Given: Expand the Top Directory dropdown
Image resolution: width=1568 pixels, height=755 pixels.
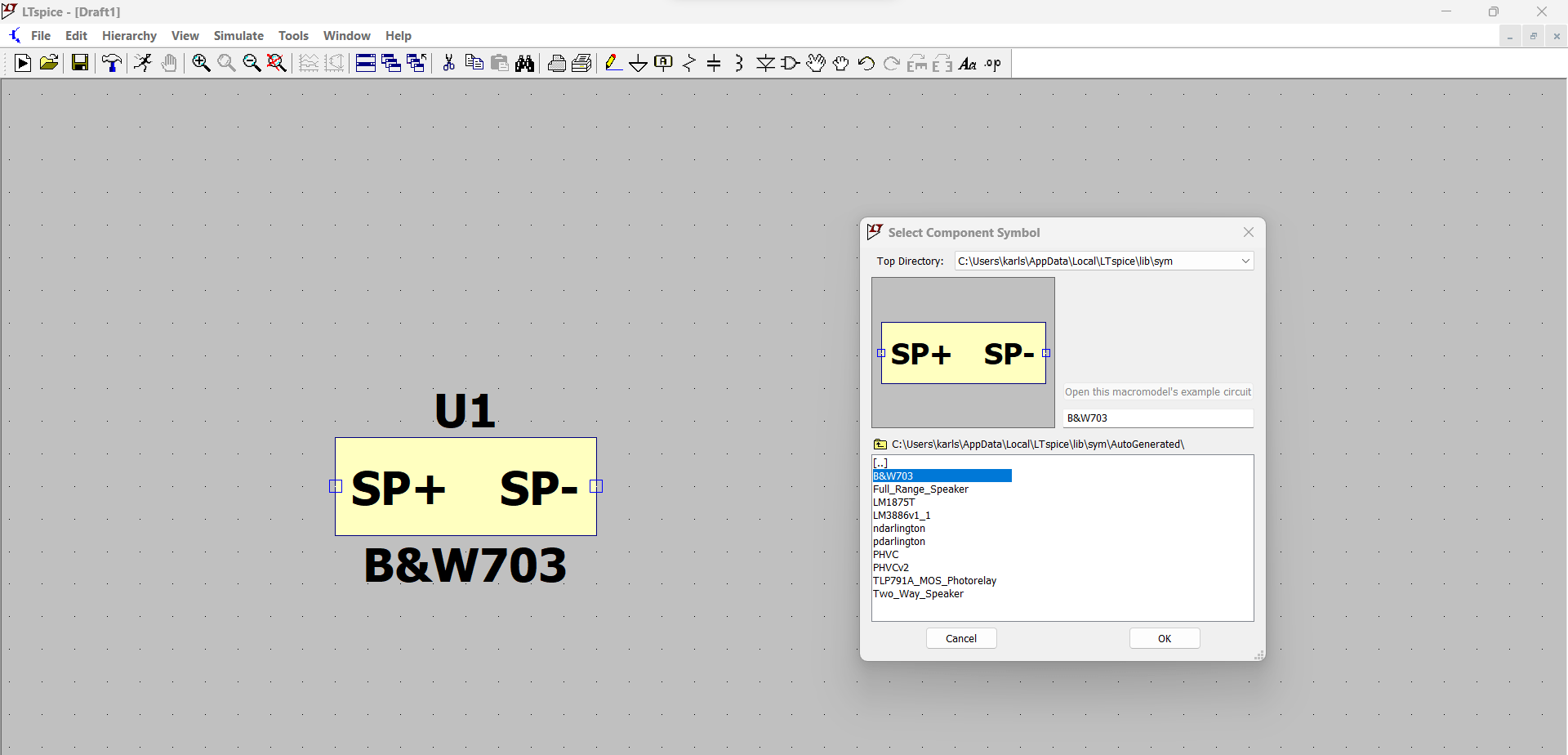Looking at the screenshot, I should 1245,261.
